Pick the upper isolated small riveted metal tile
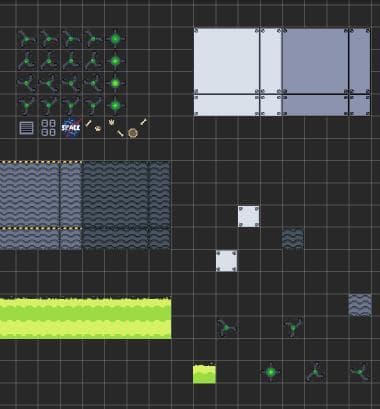The height and width of the screenshot is (409, 380). click(249, 216)
